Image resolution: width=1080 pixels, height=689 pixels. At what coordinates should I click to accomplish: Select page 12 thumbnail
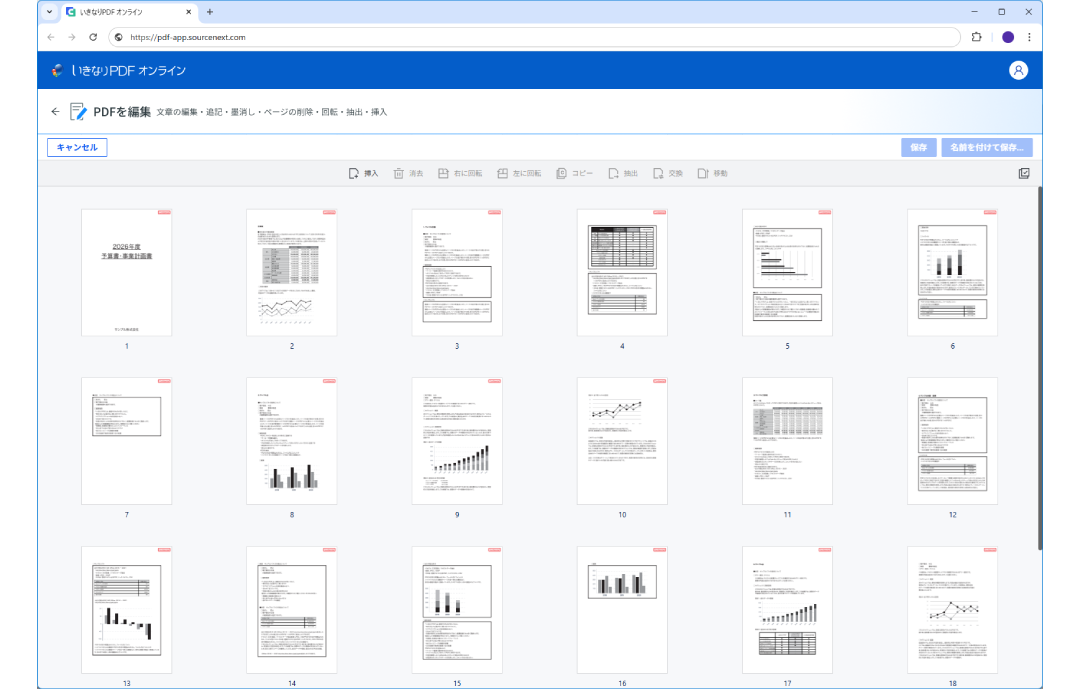coord(953,441)
